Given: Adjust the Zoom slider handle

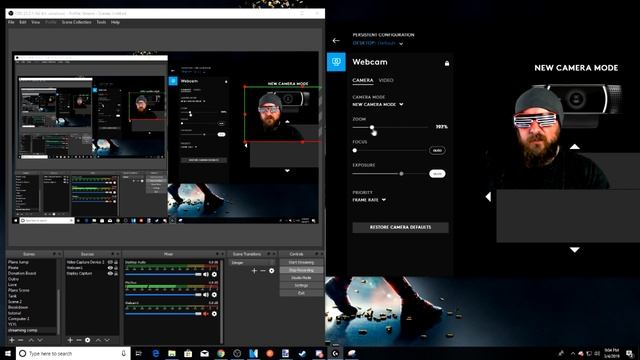Looking at the screenshot, I should point(372,127).
